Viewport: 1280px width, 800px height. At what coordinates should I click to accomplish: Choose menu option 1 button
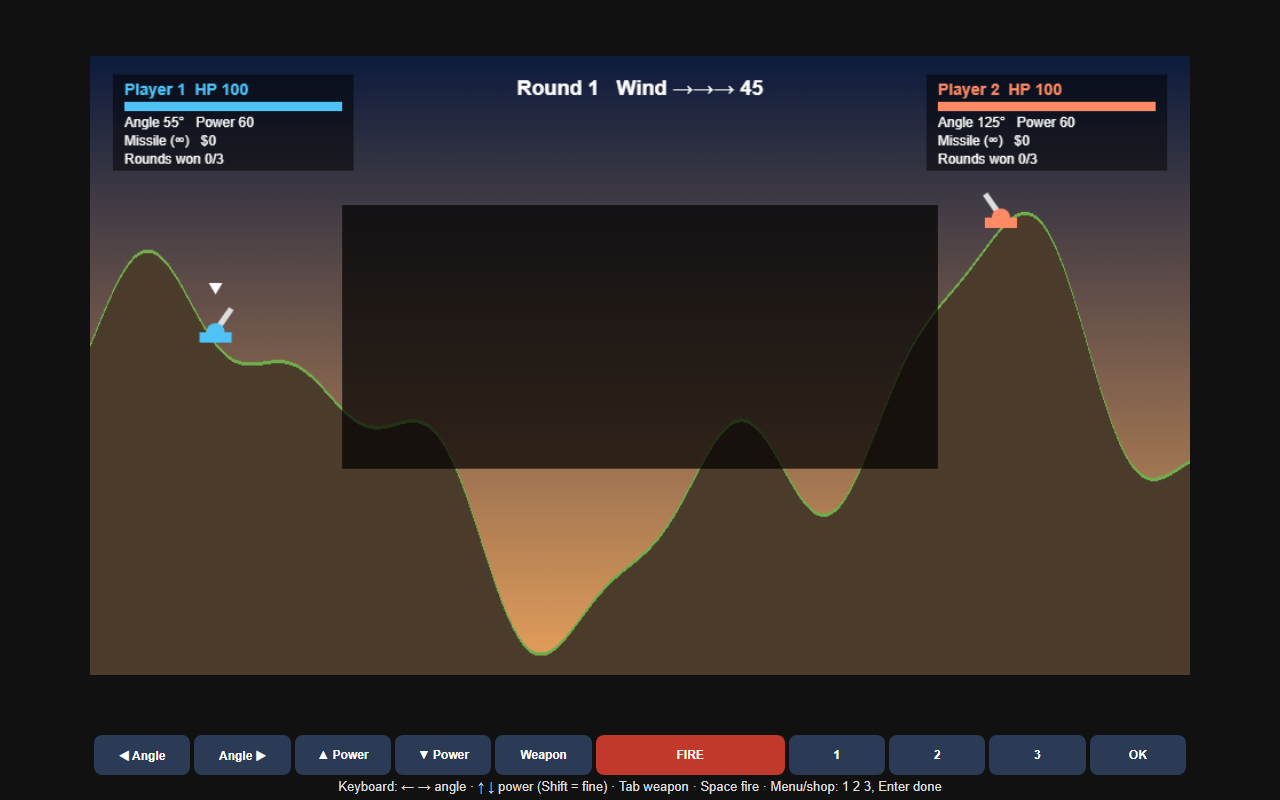coord(837,755)
